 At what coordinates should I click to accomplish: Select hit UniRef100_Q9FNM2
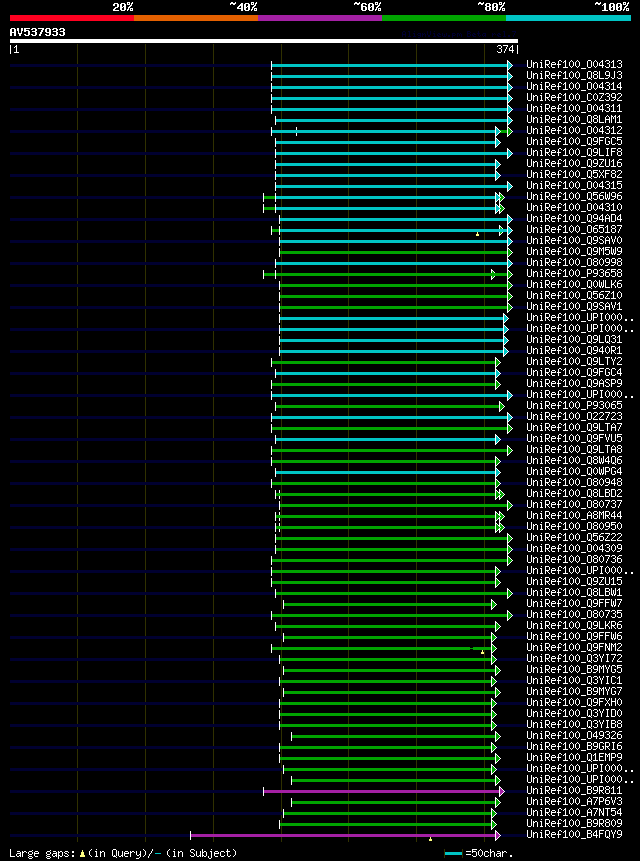(574, 647)
